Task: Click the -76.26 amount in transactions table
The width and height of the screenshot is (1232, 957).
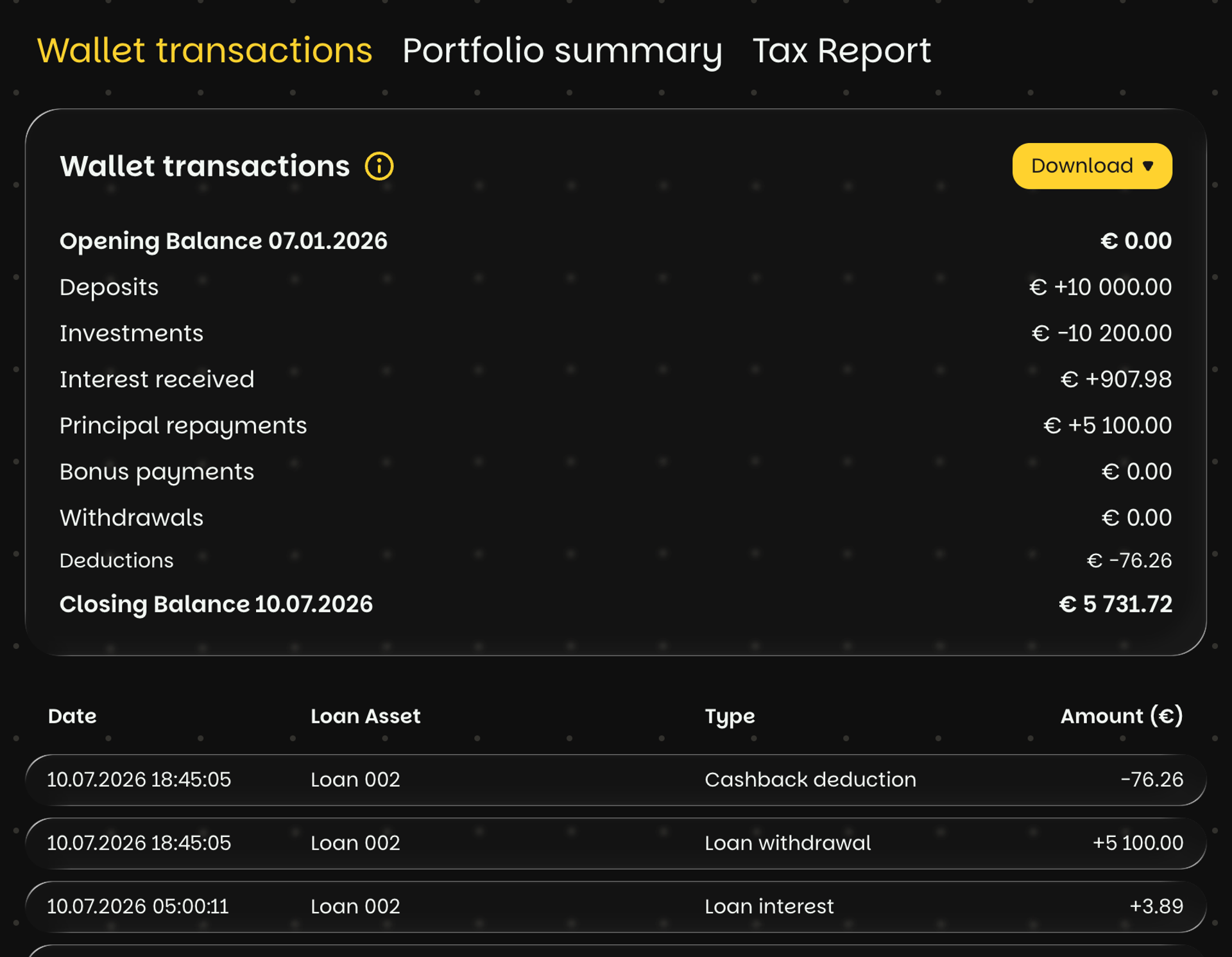Action: tap(1152, 780)
